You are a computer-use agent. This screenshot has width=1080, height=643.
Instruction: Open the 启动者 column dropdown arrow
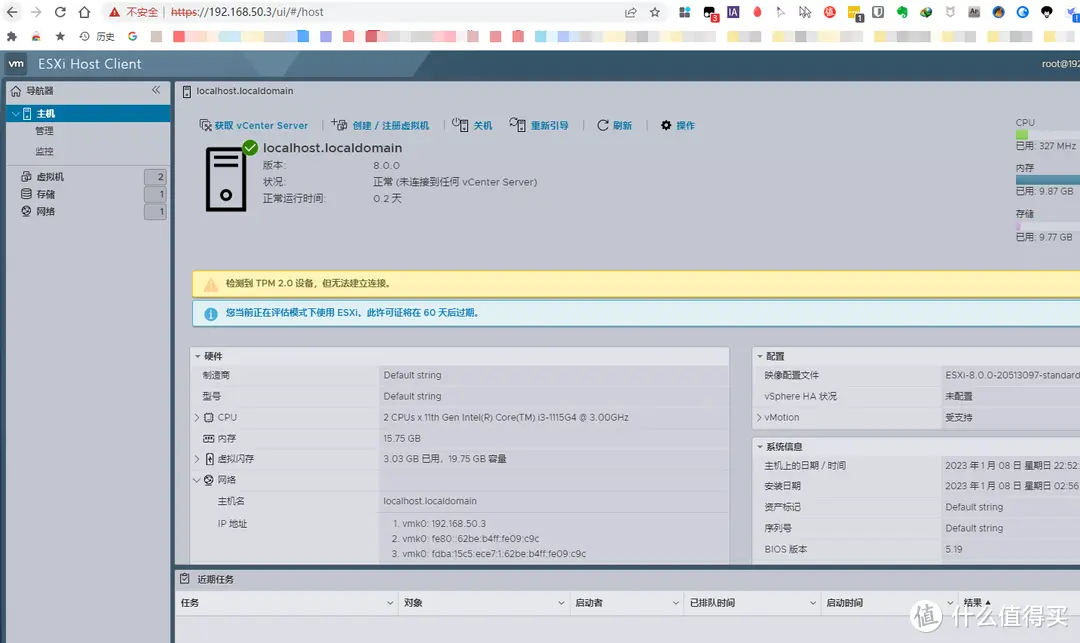[676, 602]
